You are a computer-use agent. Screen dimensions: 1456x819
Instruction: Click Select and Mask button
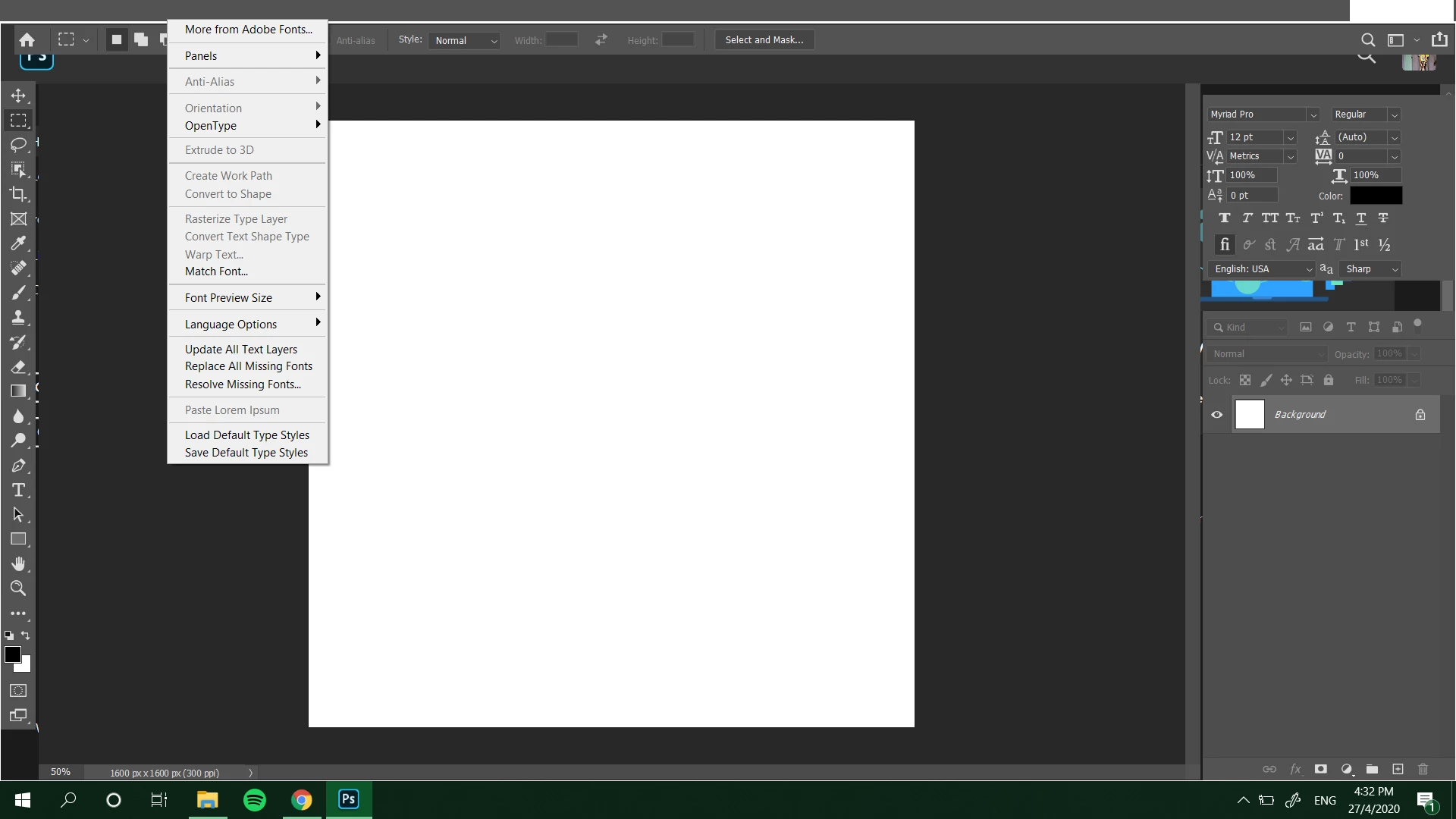[764, 40]
